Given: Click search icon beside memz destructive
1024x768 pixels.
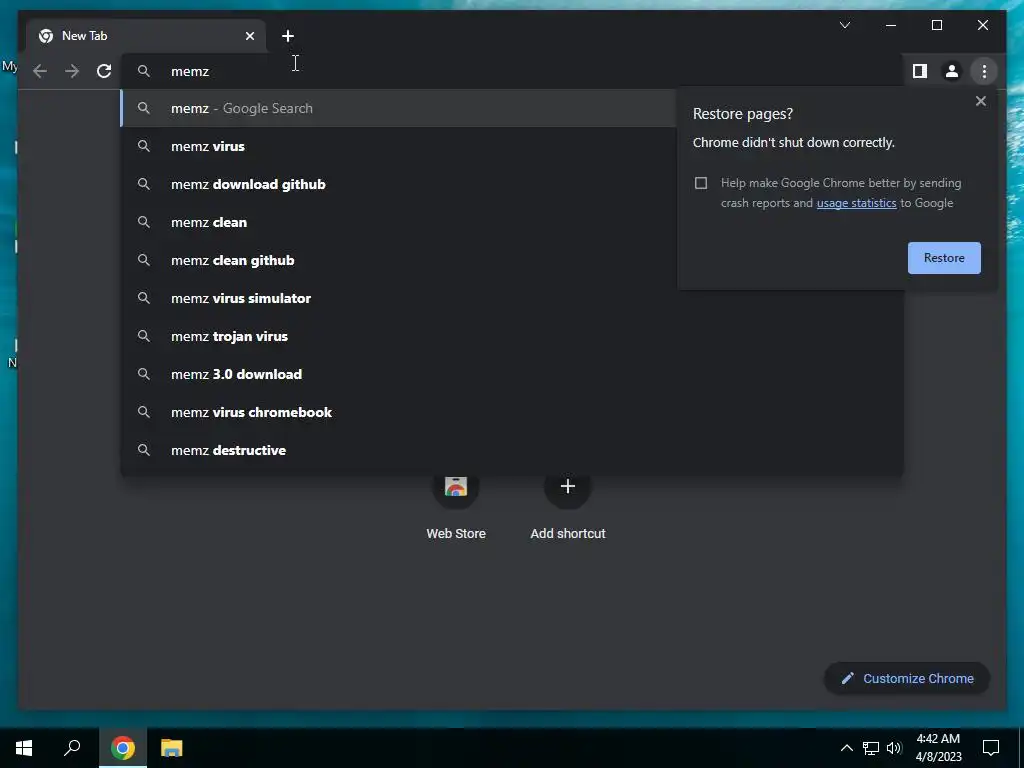Looking at the screenshot, I should tap(144, 450).
